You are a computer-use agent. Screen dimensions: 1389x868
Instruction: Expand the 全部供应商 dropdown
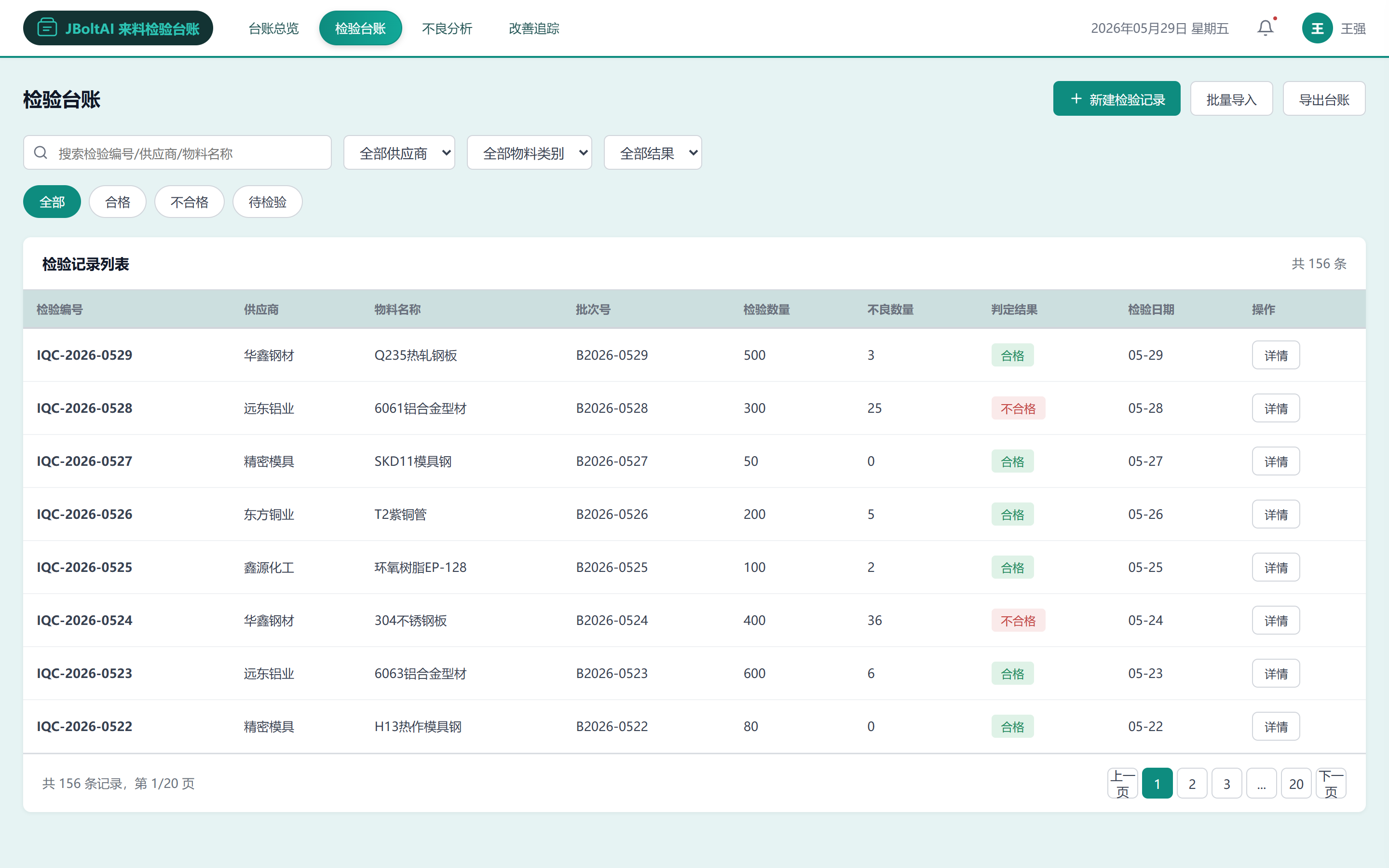click(x=399, y=153)
